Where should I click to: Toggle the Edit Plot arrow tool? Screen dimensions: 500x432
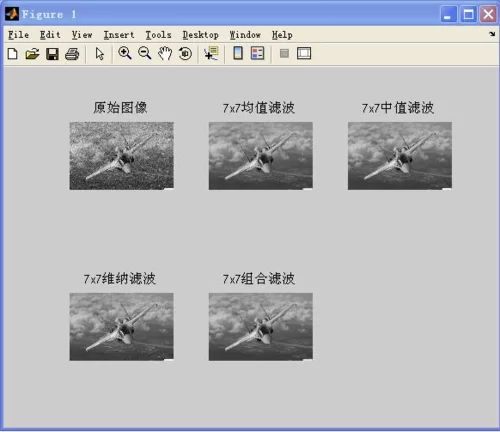pyautogui.click(x=99, y=54)
